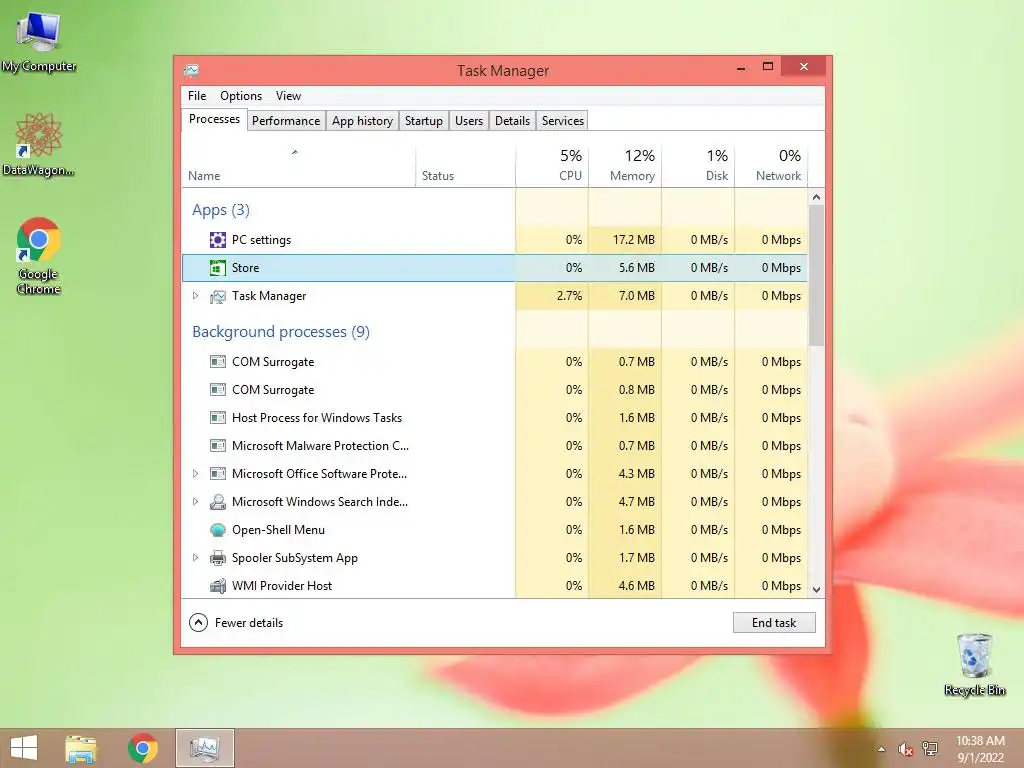Select the Store row name text
The width and height of the screenshot is (1024, 768).
click(x=246, y=268)
